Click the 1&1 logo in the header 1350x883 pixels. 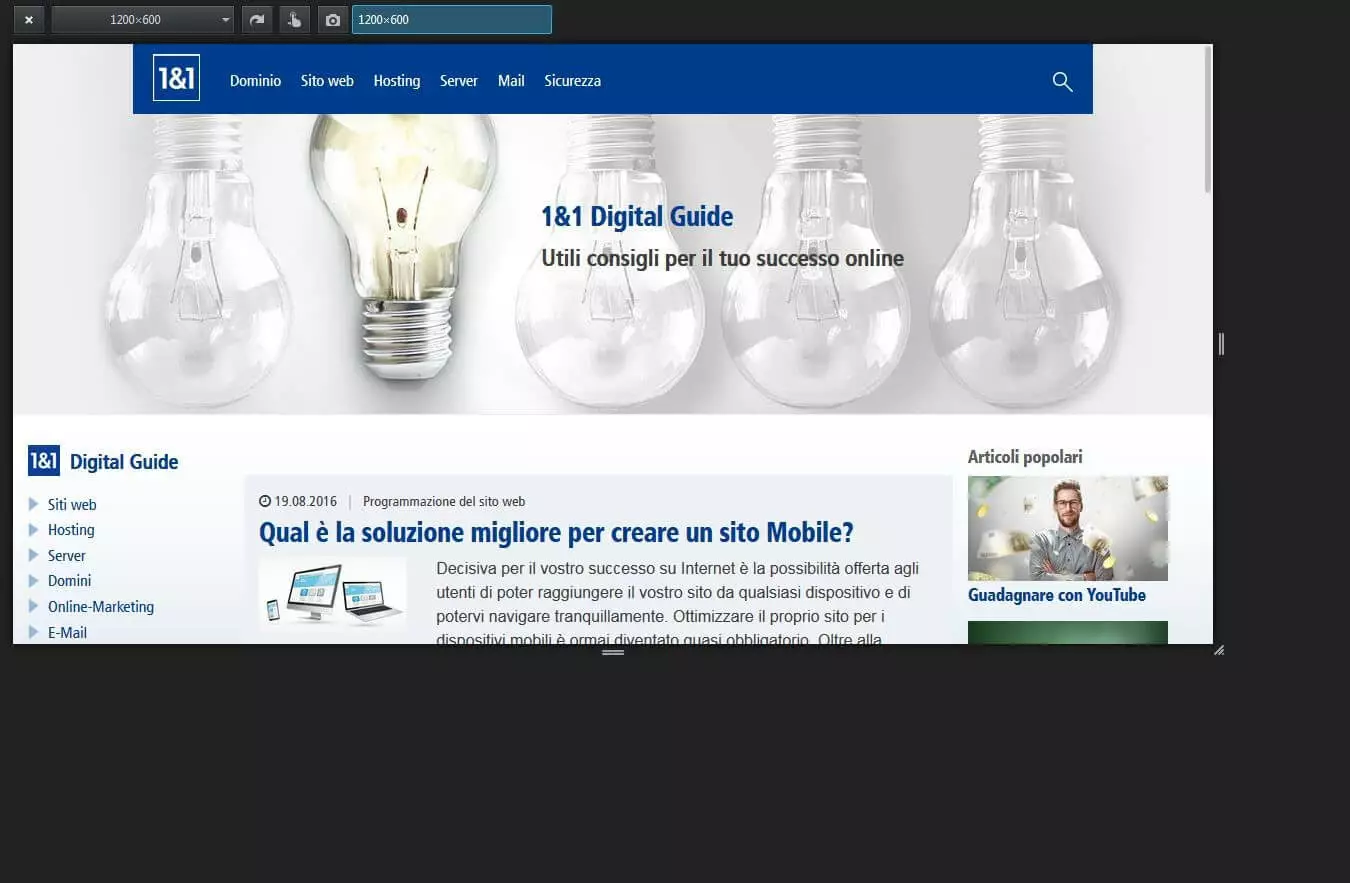(176, 78)
